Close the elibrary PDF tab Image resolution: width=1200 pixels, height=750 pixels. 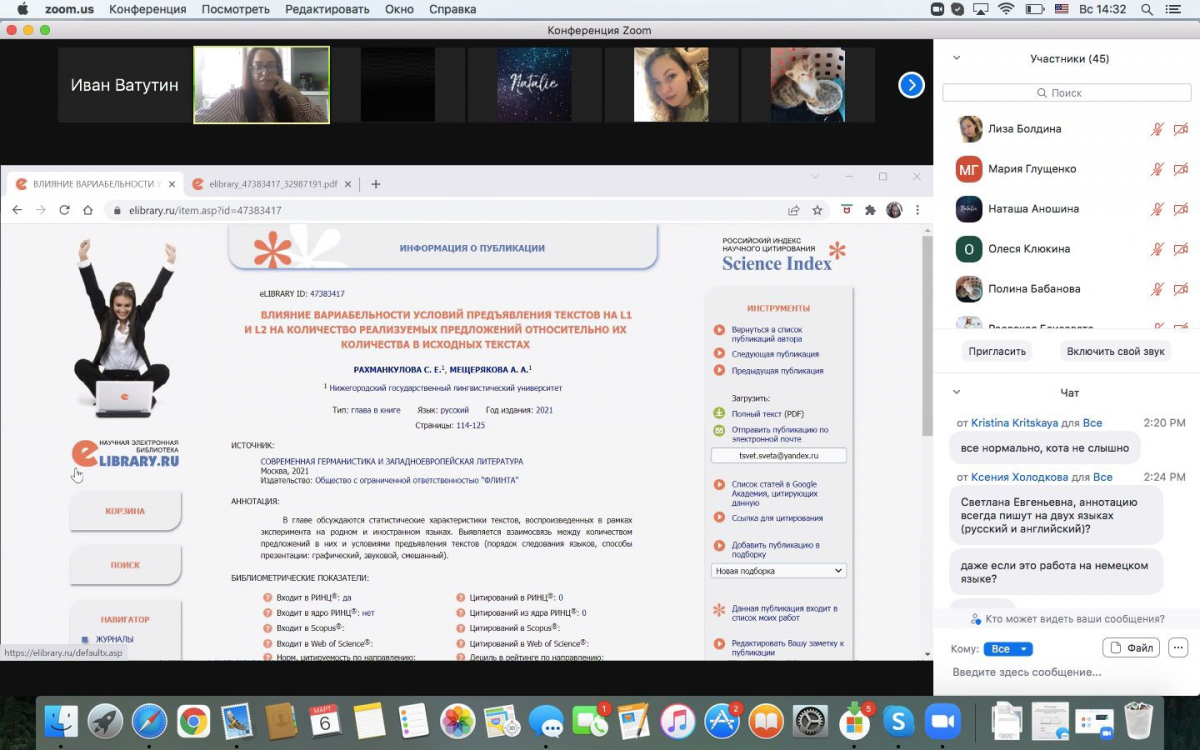[x=348, y=184]
